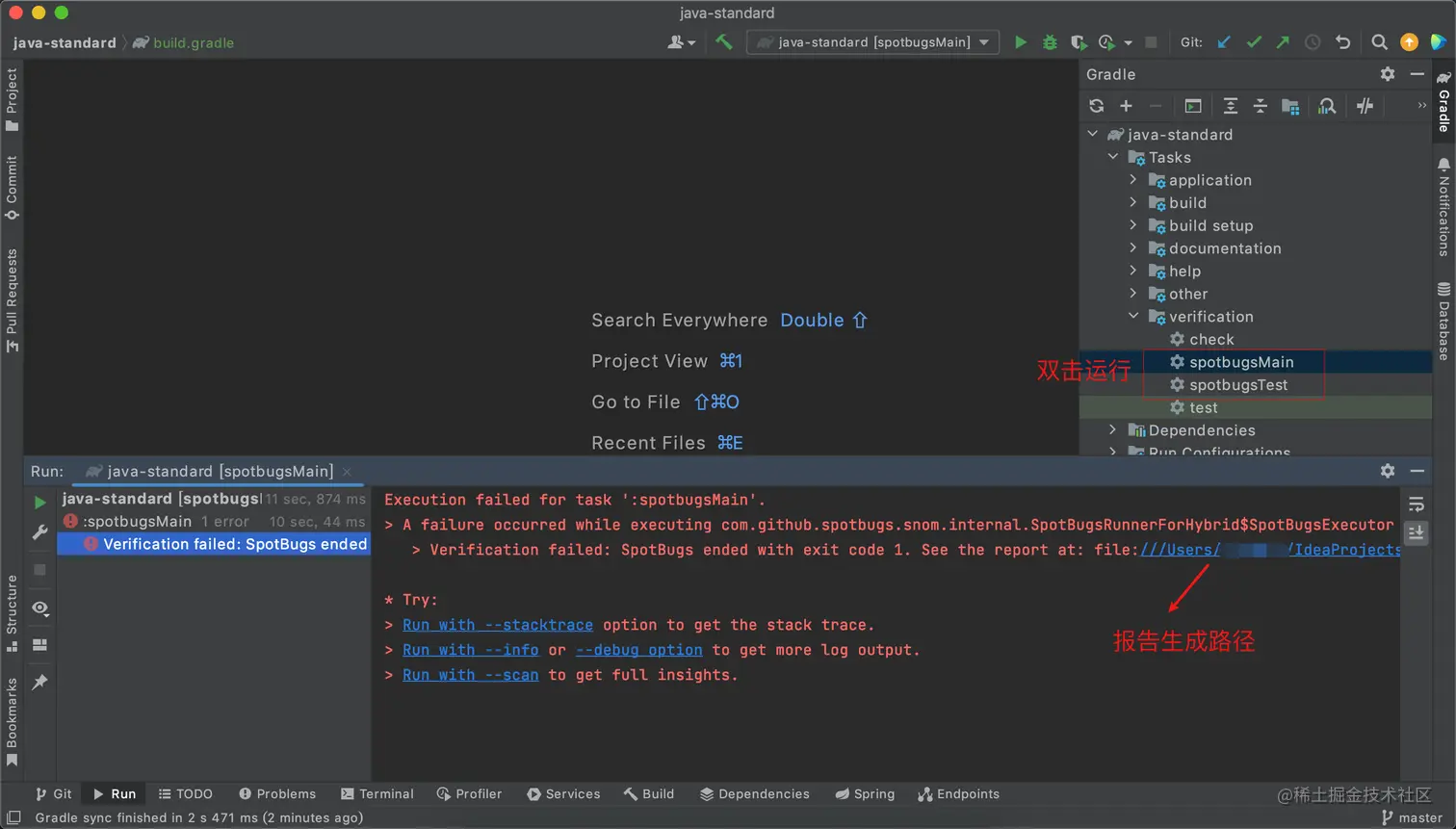Click the wrench icon in Run panel
The width and height of the screenshot is (1456, 829).
pyautogui.click(x=39, y=532)
